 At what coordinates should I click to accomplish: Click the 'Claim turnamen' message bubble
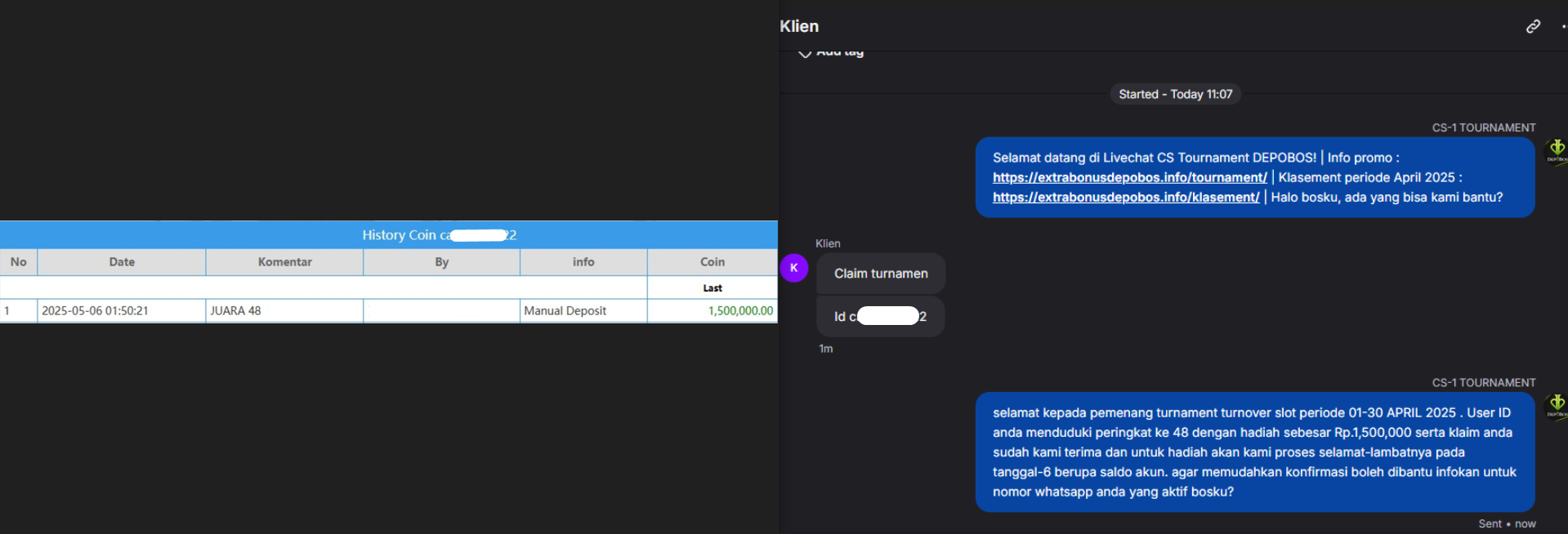[881, 274]
